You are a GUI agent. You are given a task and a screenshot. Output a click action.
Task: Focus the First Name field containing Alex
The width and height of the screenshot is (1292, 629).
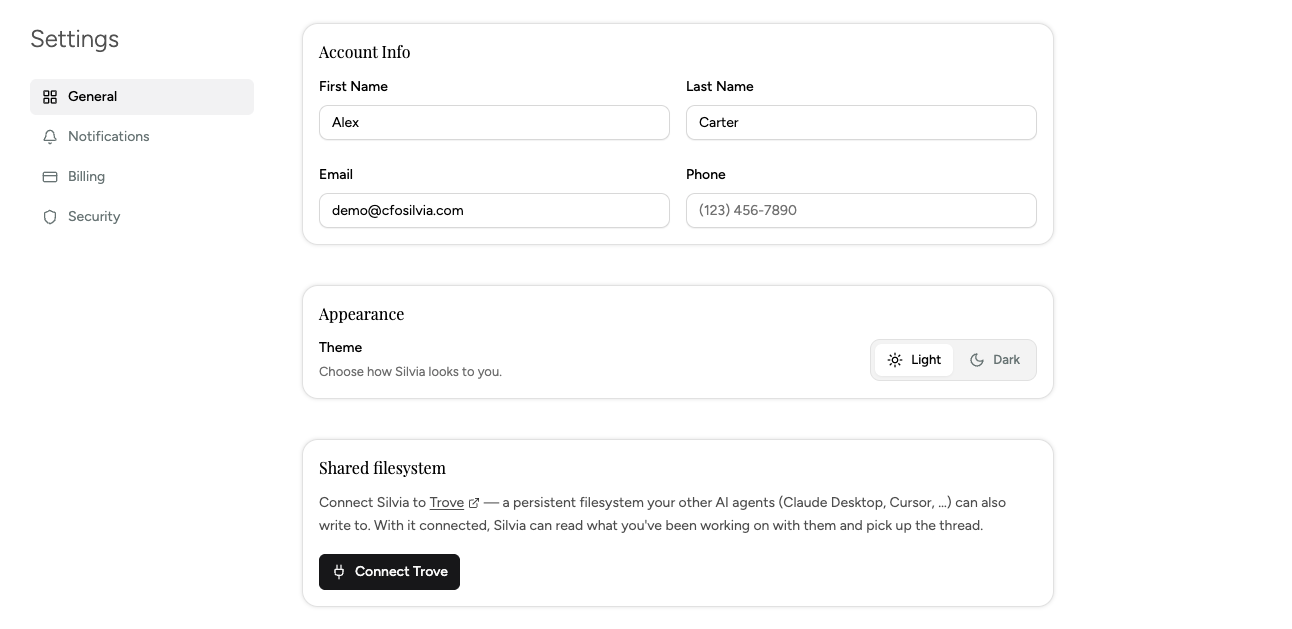coord(494,123)
